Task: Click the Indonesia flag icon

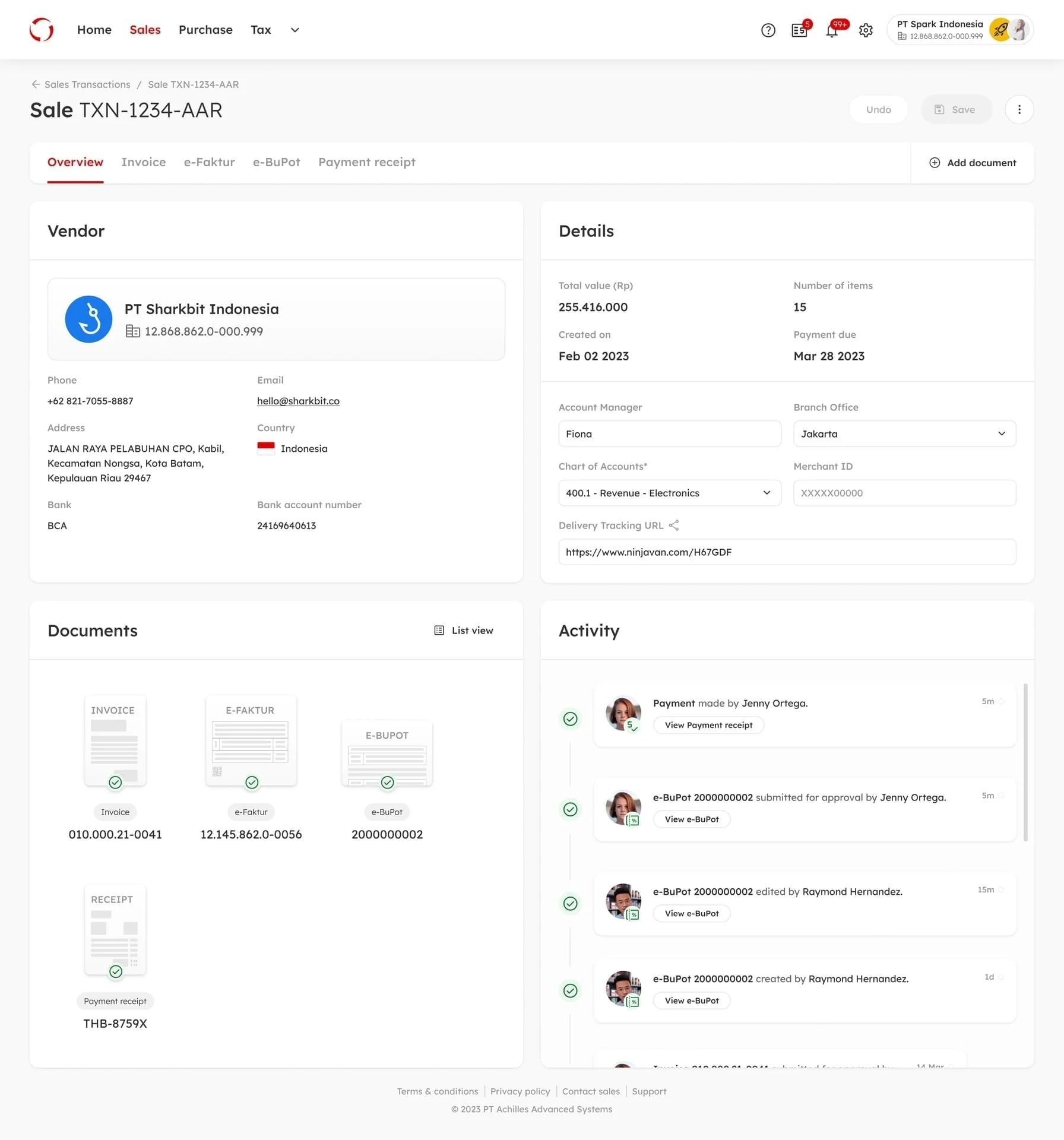Action: [x=266, y=448]
